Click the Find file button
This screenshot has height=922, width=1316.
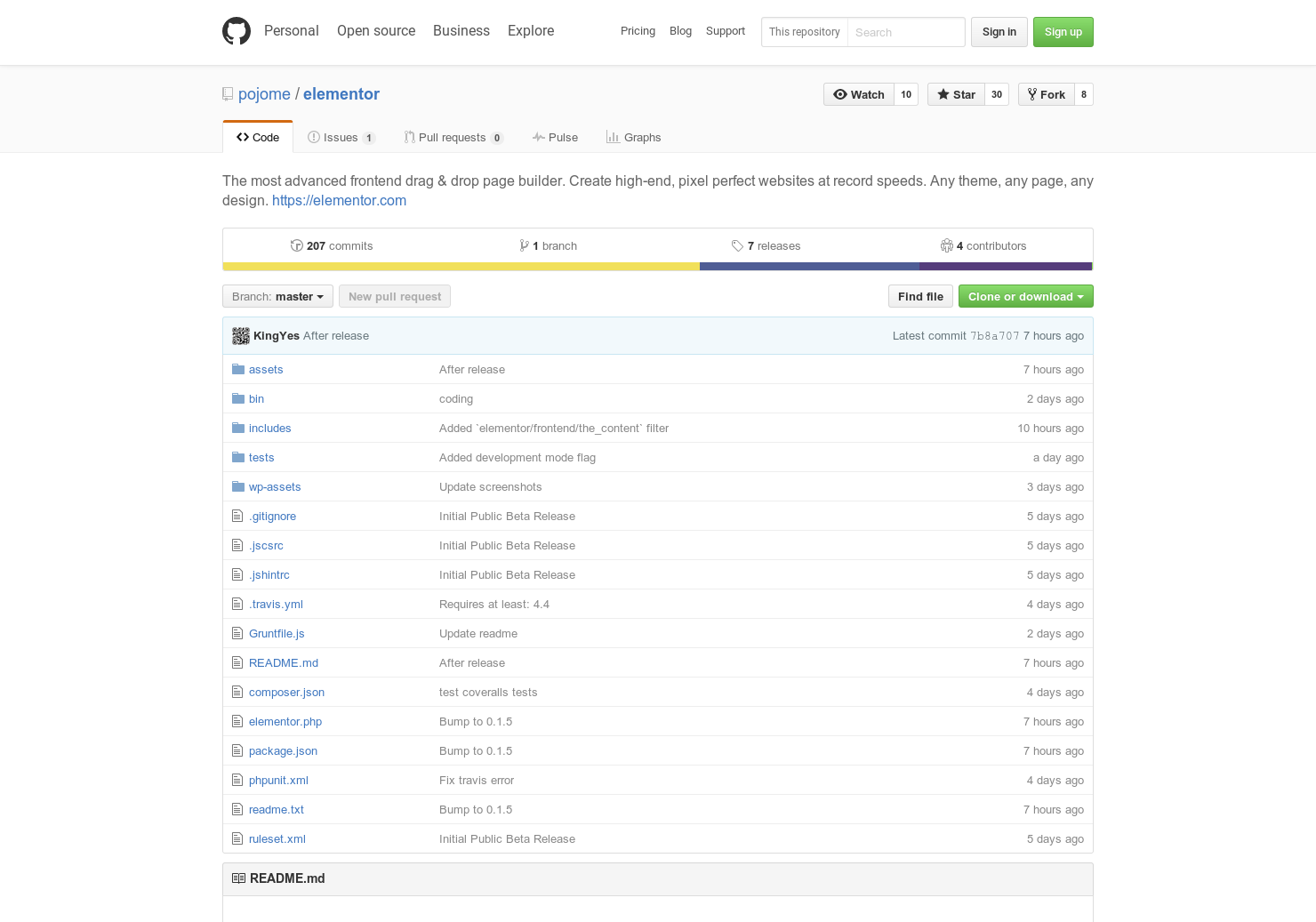pyautogui.click(x=920, y=296)
